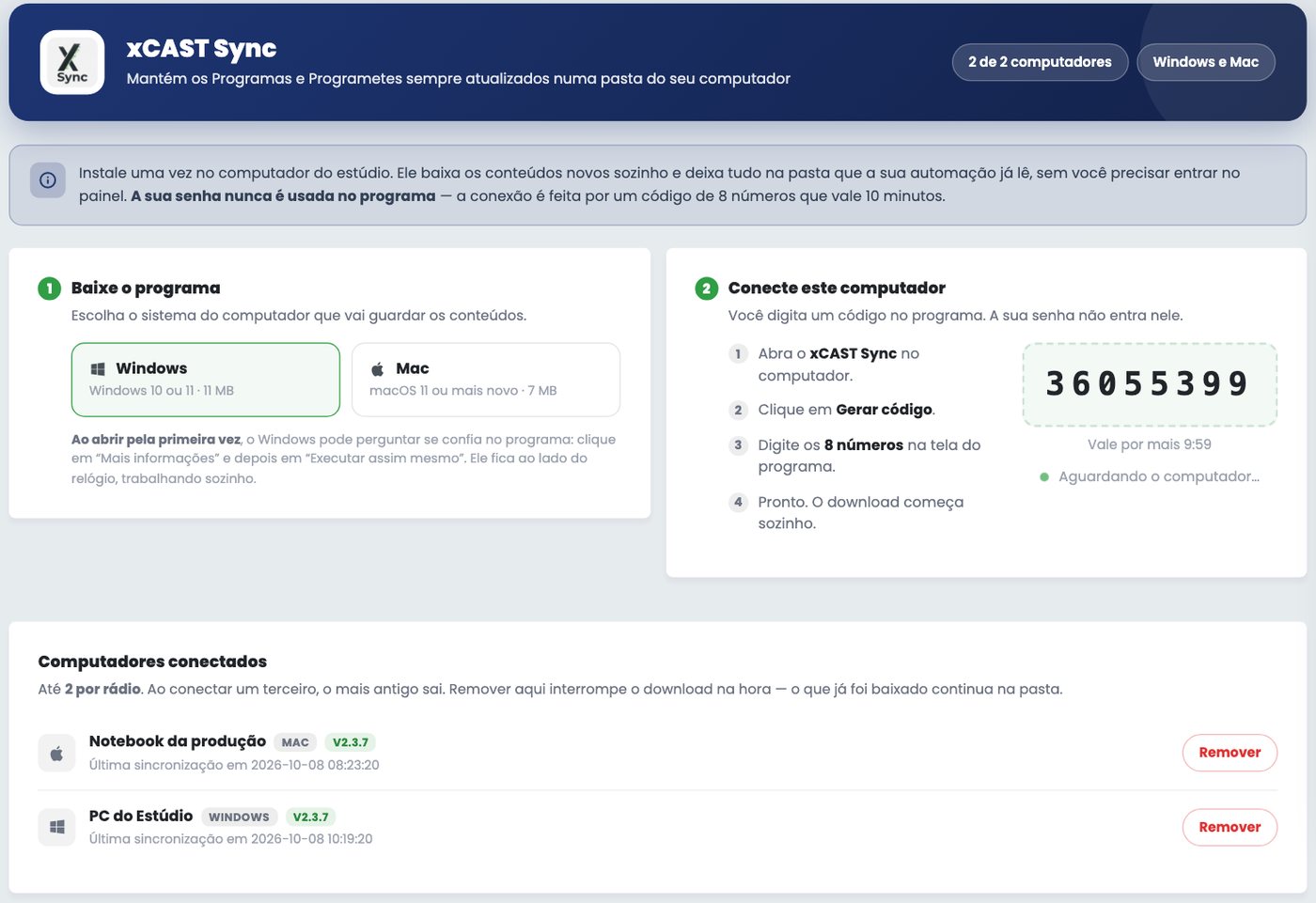Click the Até 2 por rádio description line
1316x903 pixels.
pyautogui.click(x=551, y=689)
